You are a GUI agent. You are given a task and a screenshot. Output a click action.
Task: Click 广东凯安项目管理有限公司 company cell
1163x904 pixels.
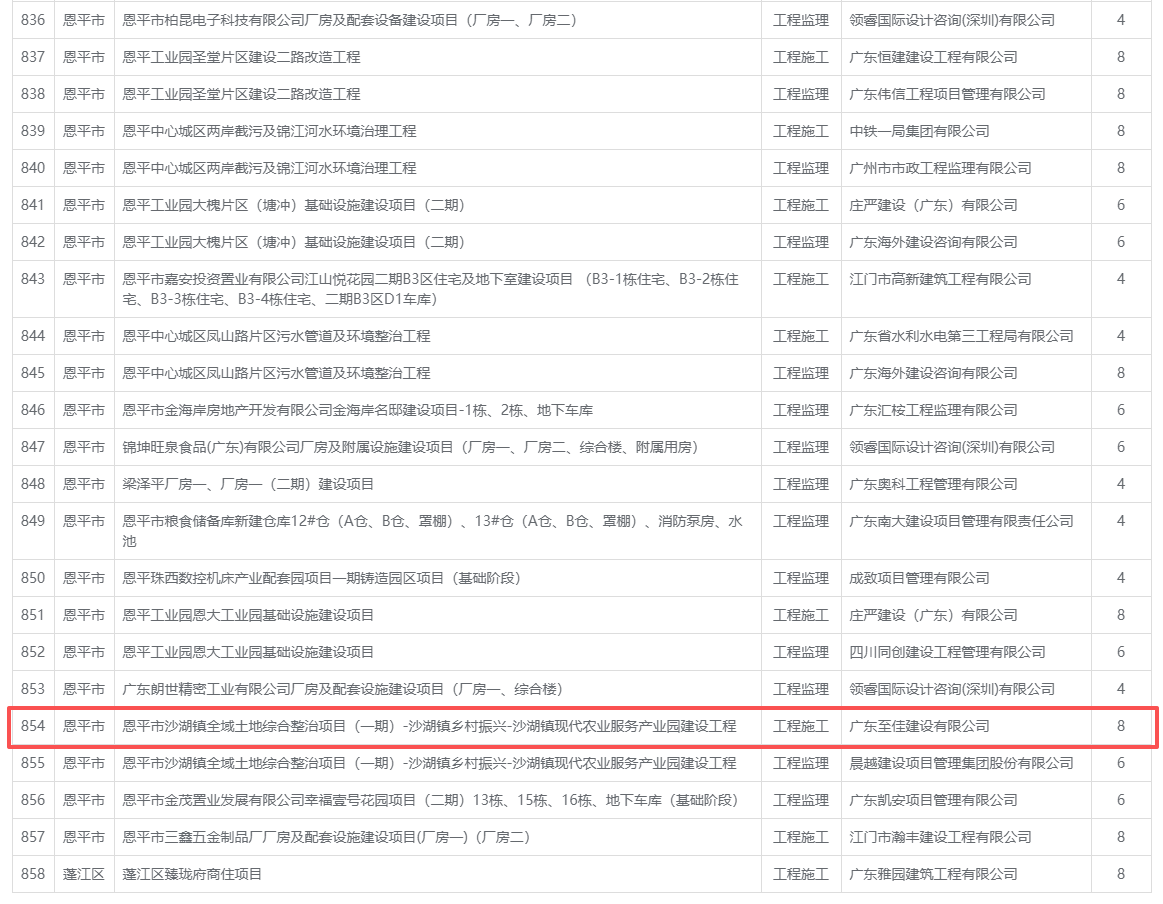pos(933,802)
